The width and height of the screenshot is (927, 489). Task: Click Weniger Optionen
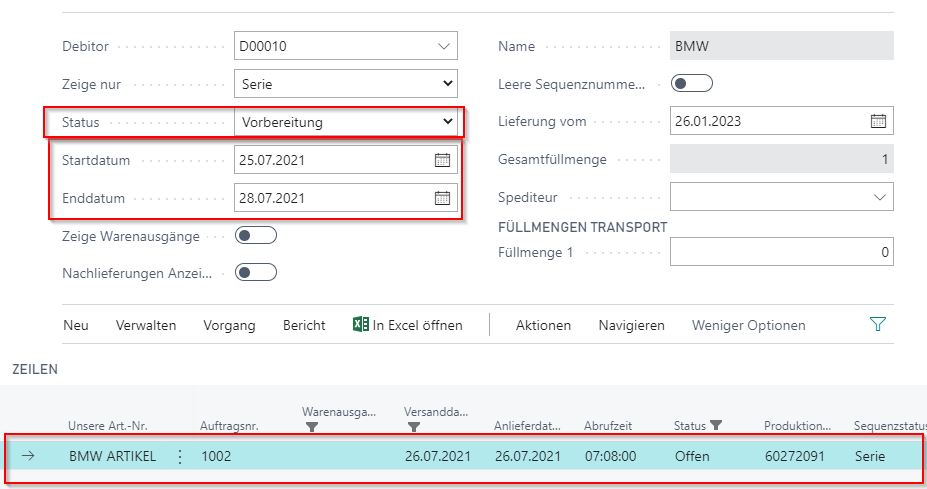[748, 325]
